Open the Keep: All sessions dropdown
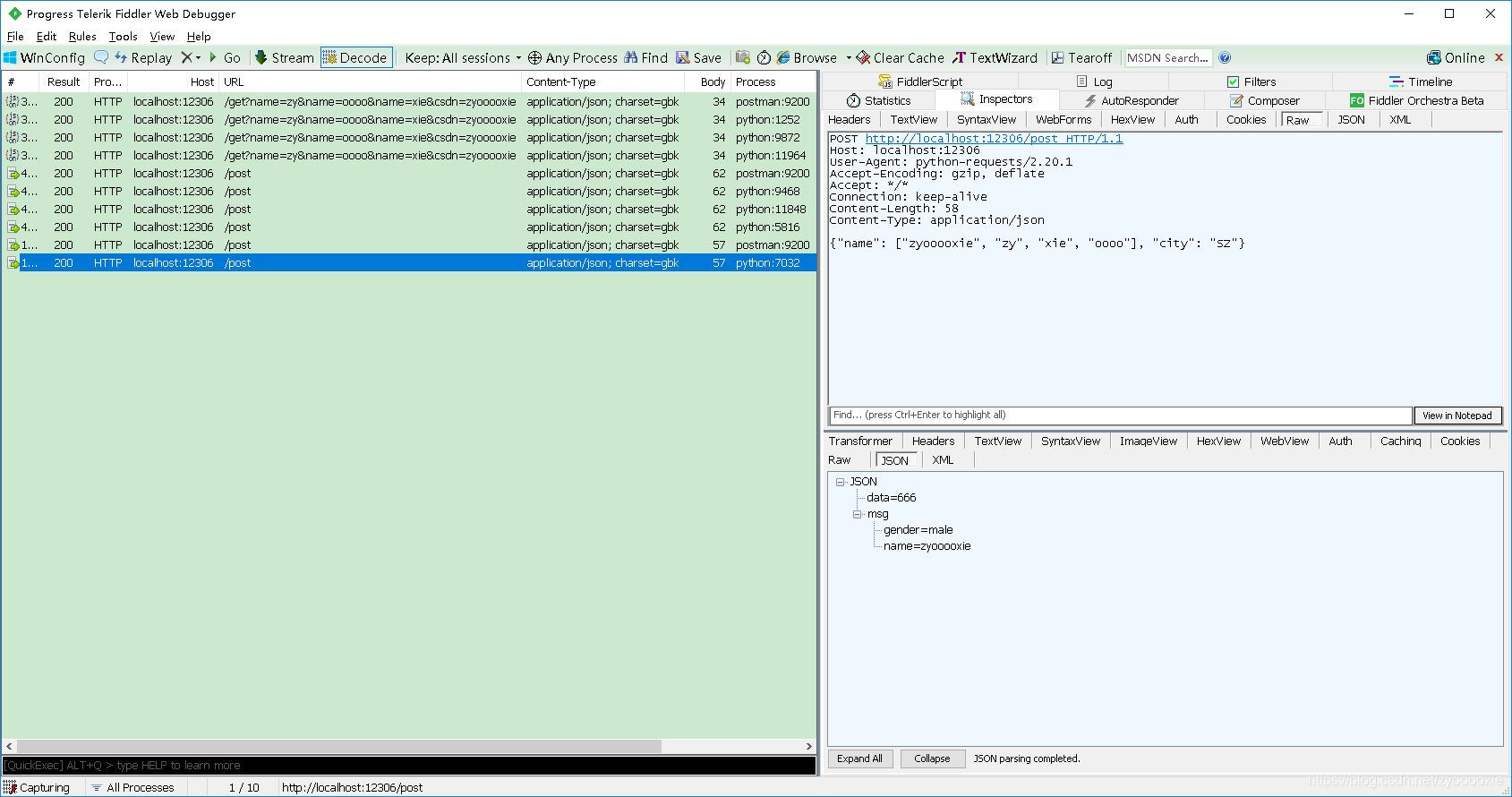Viewport: 1512px width, 797px height. 463,57
